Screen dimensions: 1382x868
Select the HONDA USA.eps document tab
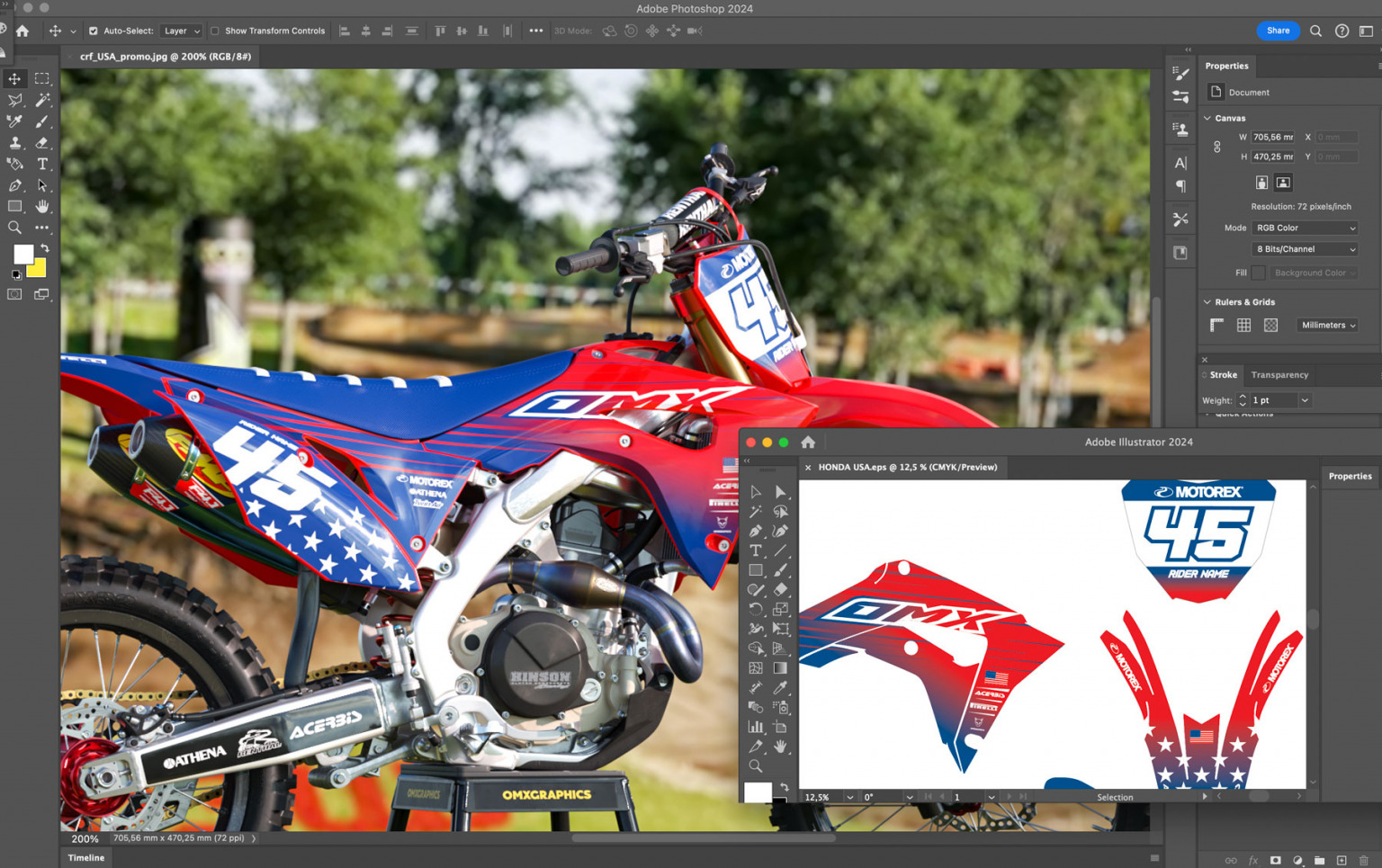pos(907,467)
